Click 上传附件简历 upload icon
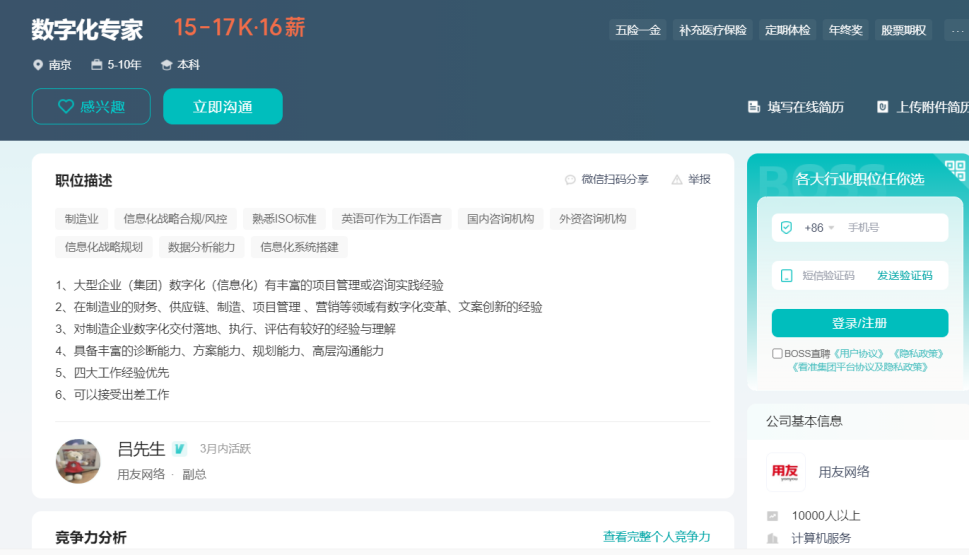The height and width of the screenshot is (555, 969). [x=883, y=107]
